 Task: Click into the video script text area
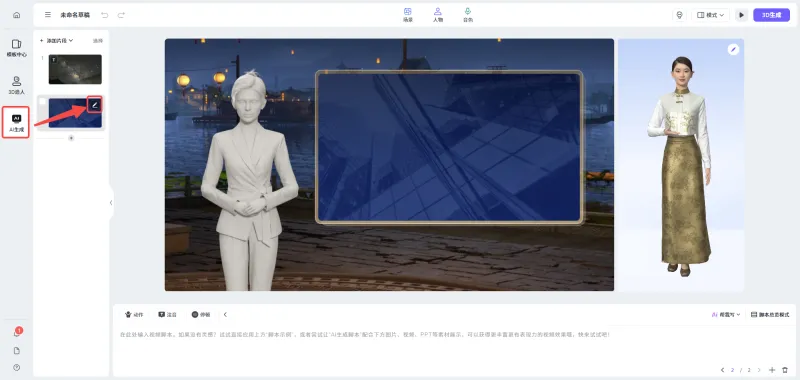point(454,347)
